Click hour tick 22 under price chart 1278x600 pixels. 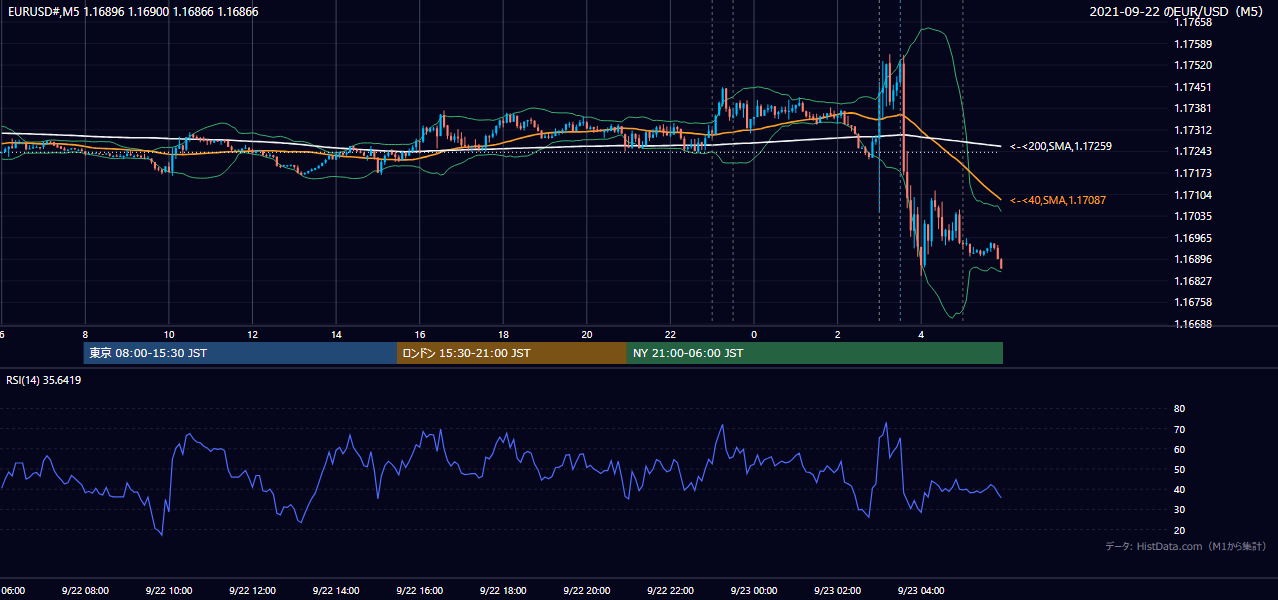671,334
